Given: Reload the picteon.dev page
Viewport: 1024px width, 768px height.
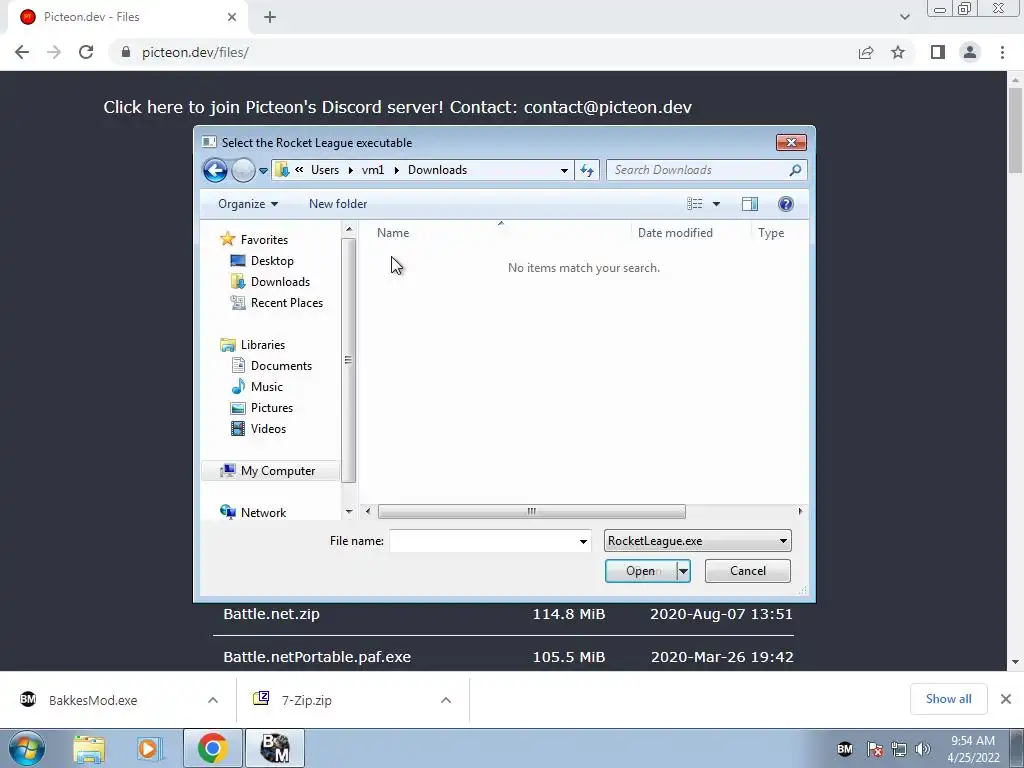Looking at the screenshot, I should (86, 52).
